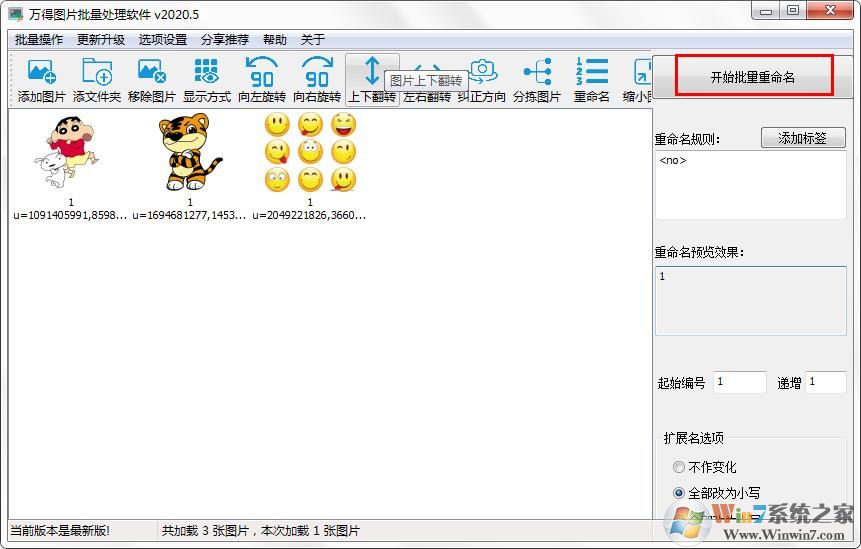Image resolution: width=861 pixels, height=549 pixels.
Task: Open the 更新升级 menu
Action: tap(101, 40)
